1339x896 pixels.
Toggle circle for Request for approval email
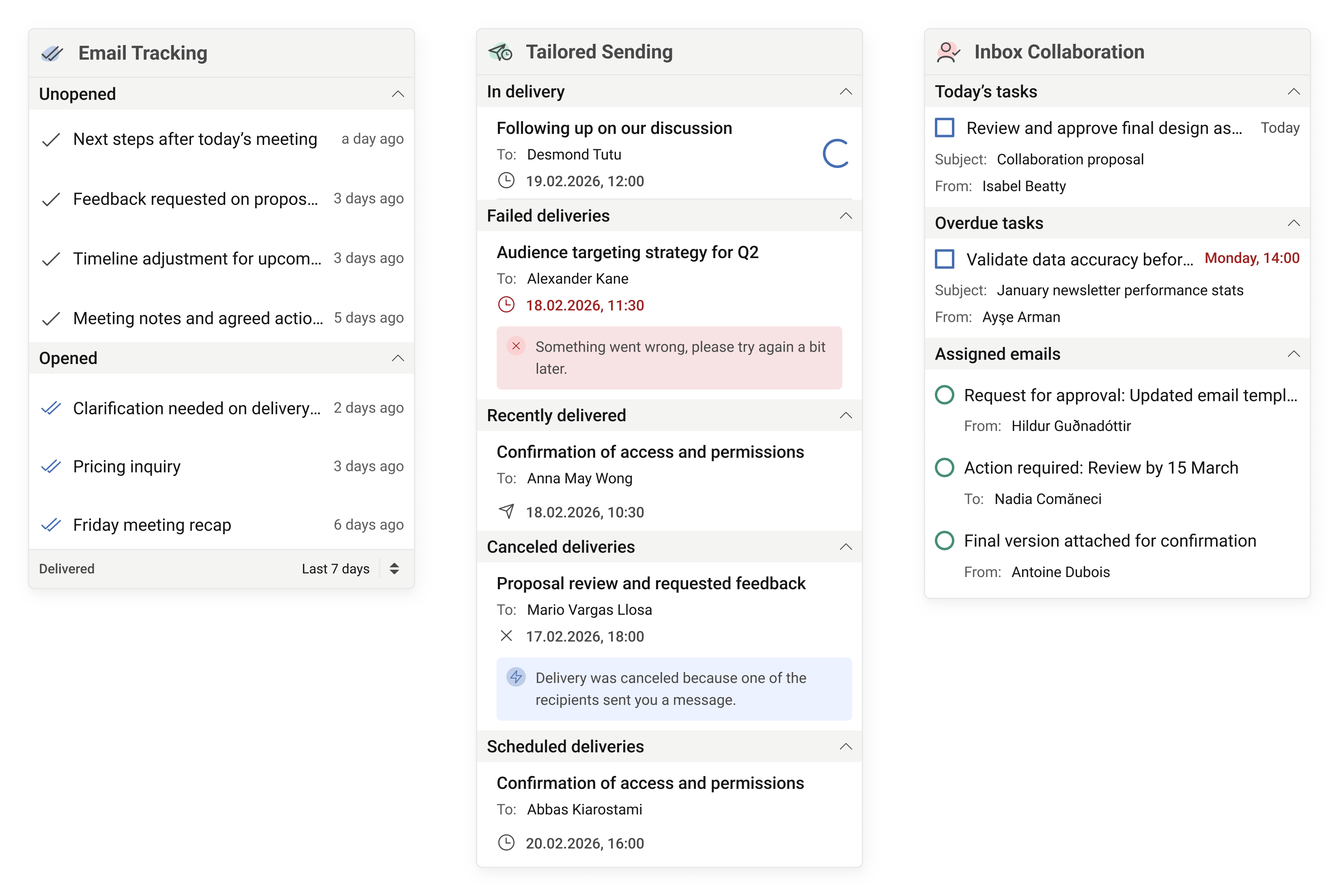[x=945, y=395]
